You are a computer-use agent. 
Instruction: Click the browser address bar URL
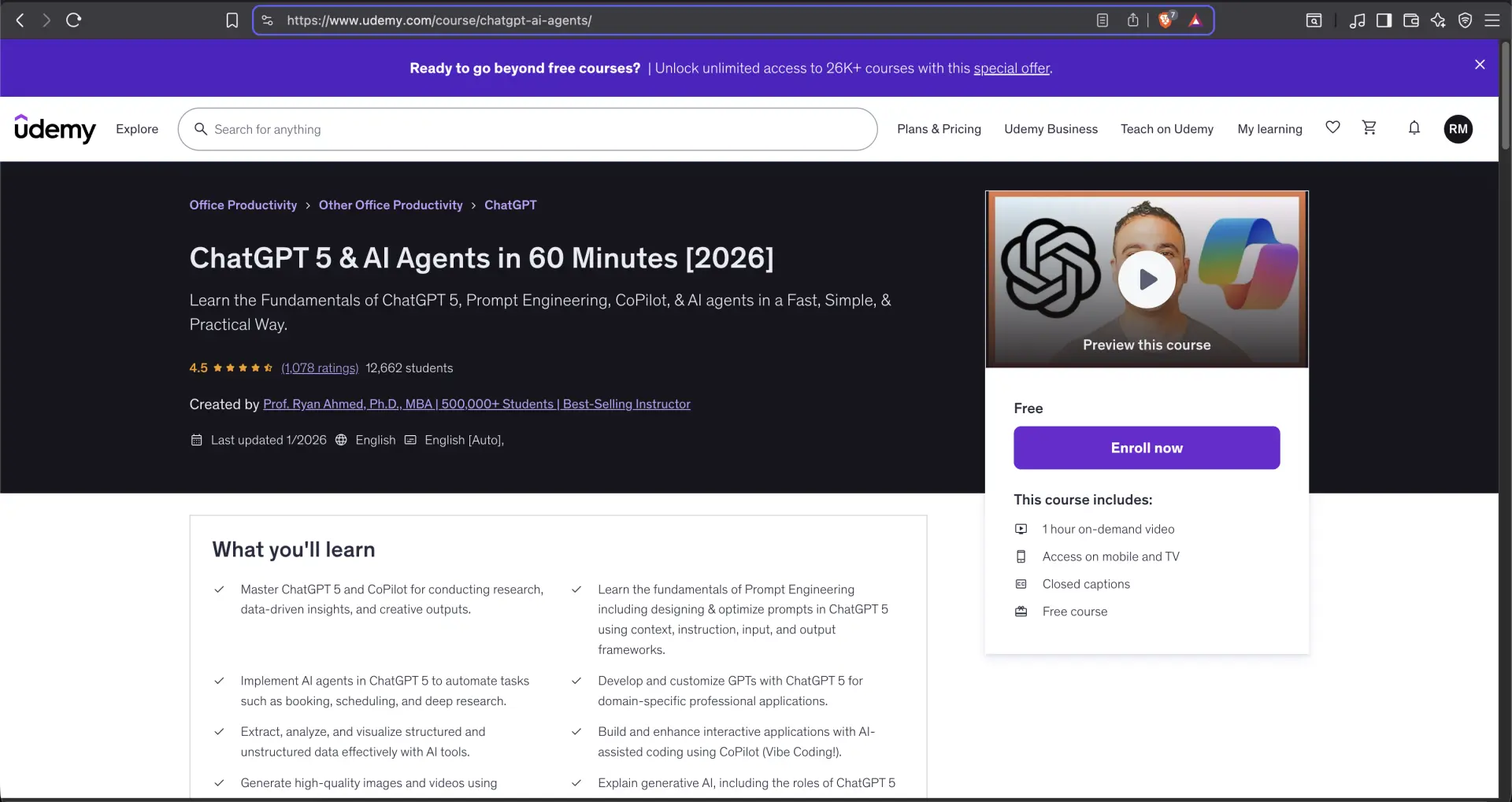pos(439,20)
